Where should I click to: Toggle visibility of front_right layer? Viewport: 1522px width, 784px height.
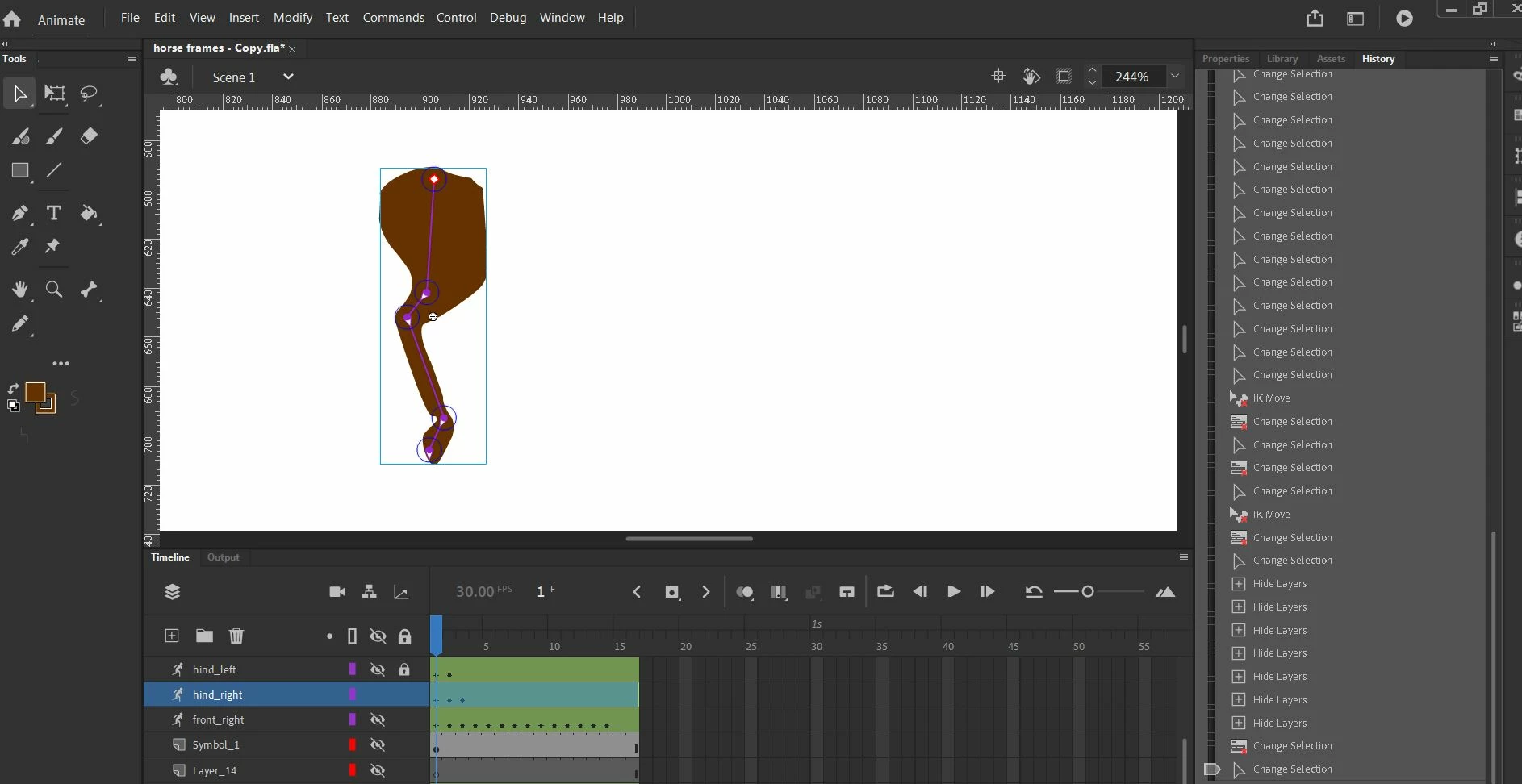pyautogui.click(x=378, y=719)
